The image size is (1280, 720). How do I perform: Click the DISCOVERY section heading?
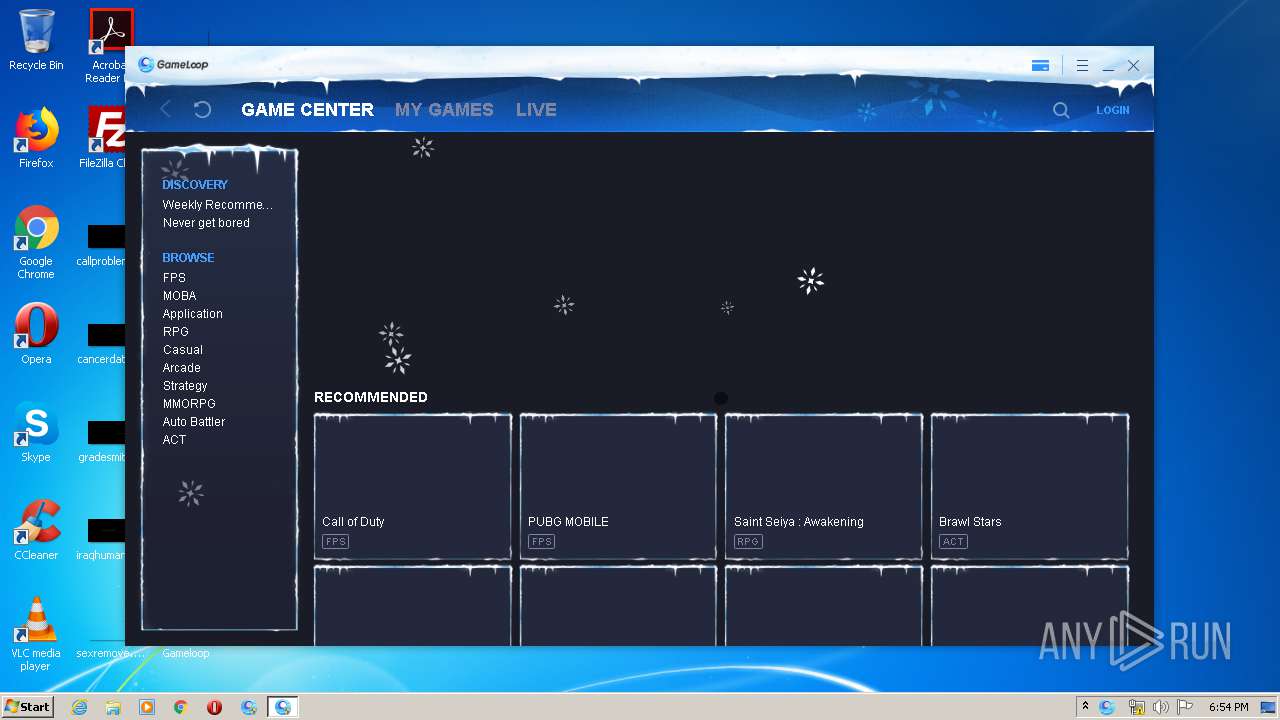point(195,185)
